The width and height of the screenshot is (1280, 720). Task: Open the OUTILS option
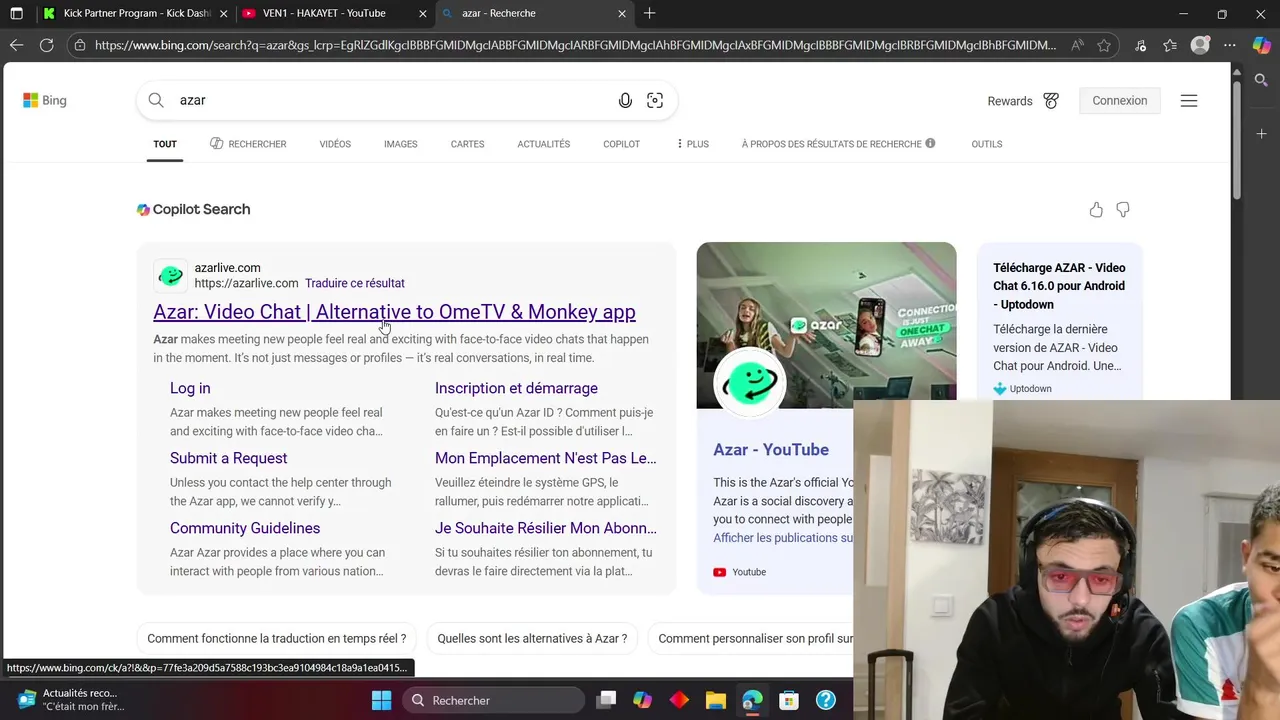(x=986, y=144)
